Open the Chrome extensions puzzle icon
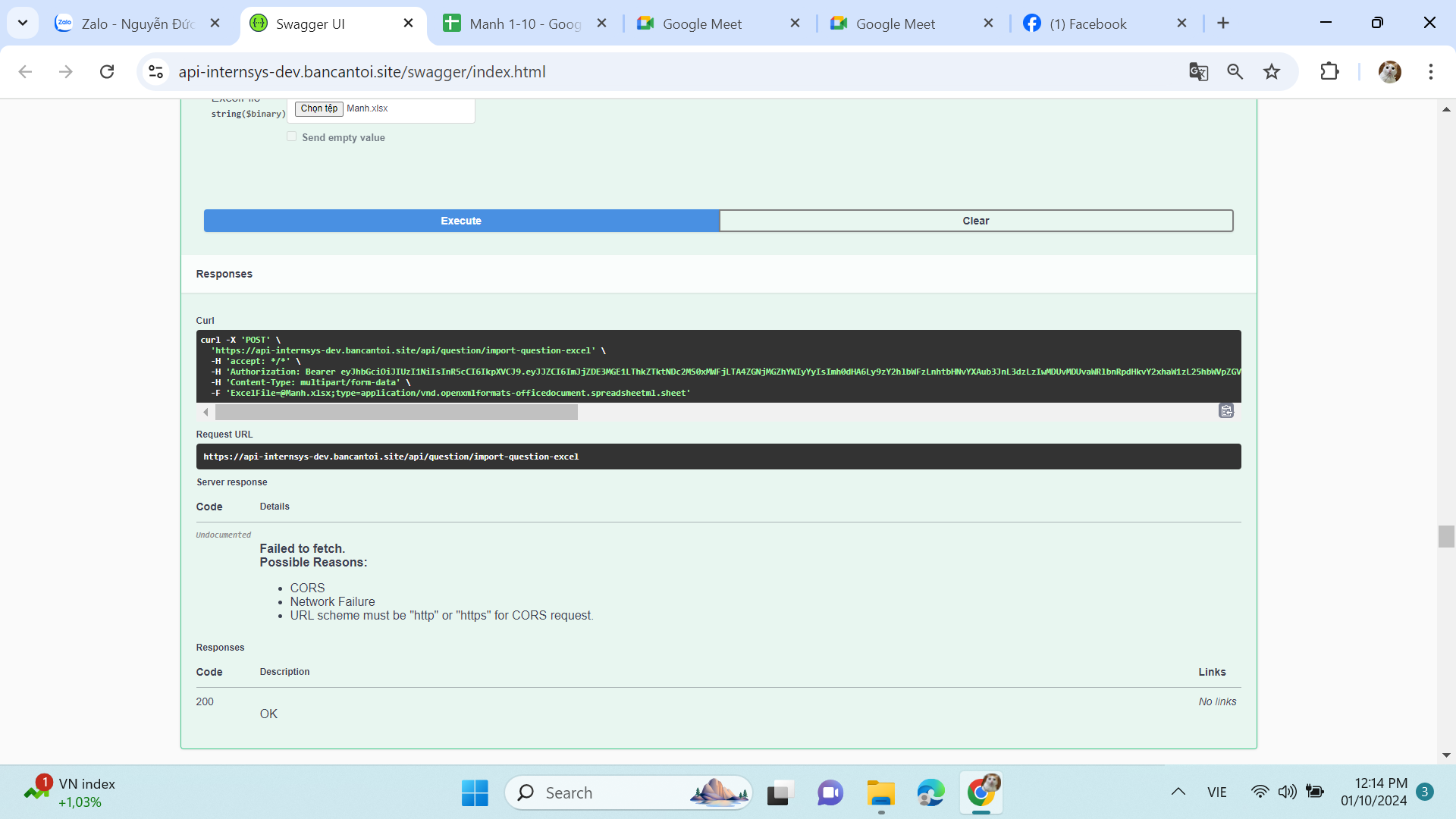This screenshot has height=819, width=1456. (1329, 72)
